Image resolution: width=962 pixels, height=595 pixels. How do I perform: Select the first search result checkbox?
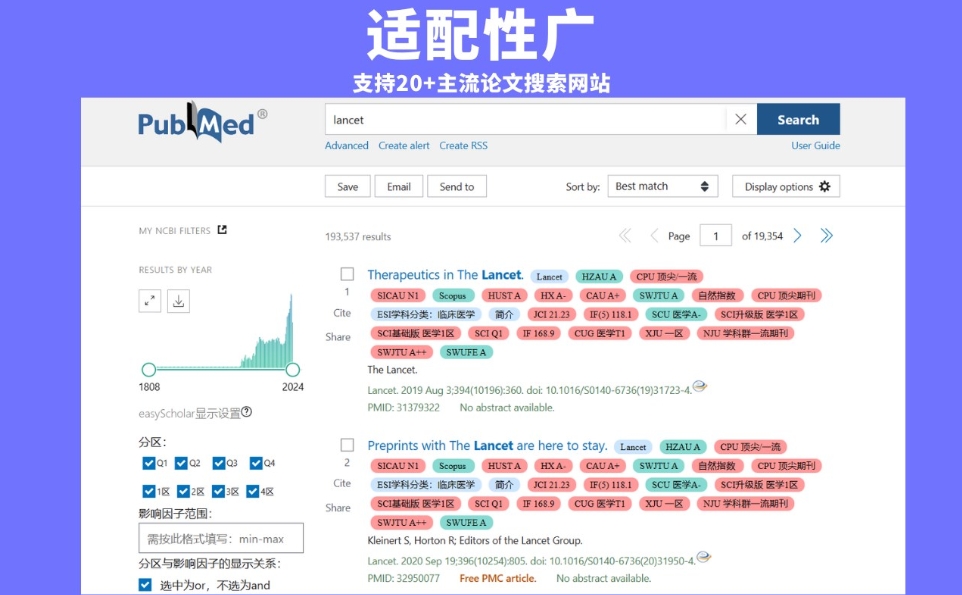click(x=347, y=273)
